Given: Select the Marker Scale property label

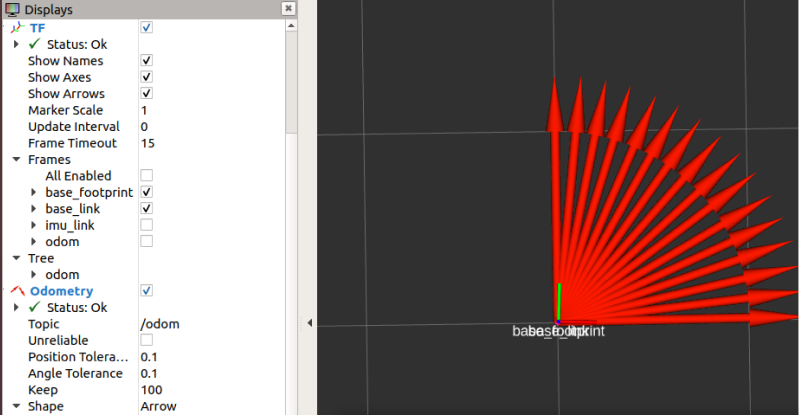Looking at the screenshot, I should (x=65, y=110).
